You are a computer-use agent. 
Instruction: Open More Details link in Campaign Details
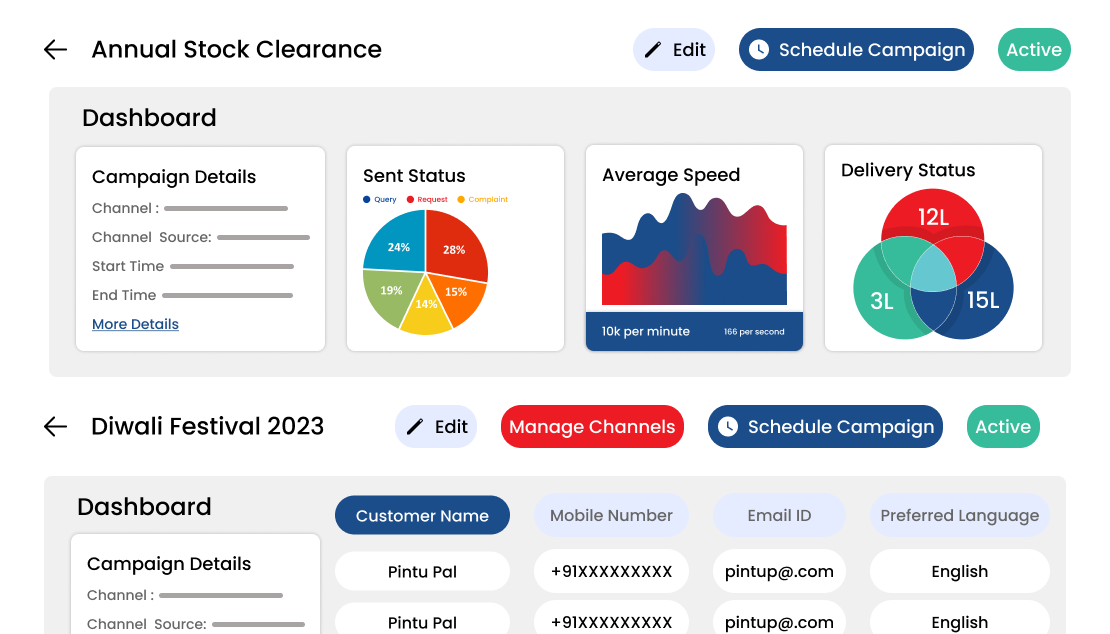click(135, 324)
